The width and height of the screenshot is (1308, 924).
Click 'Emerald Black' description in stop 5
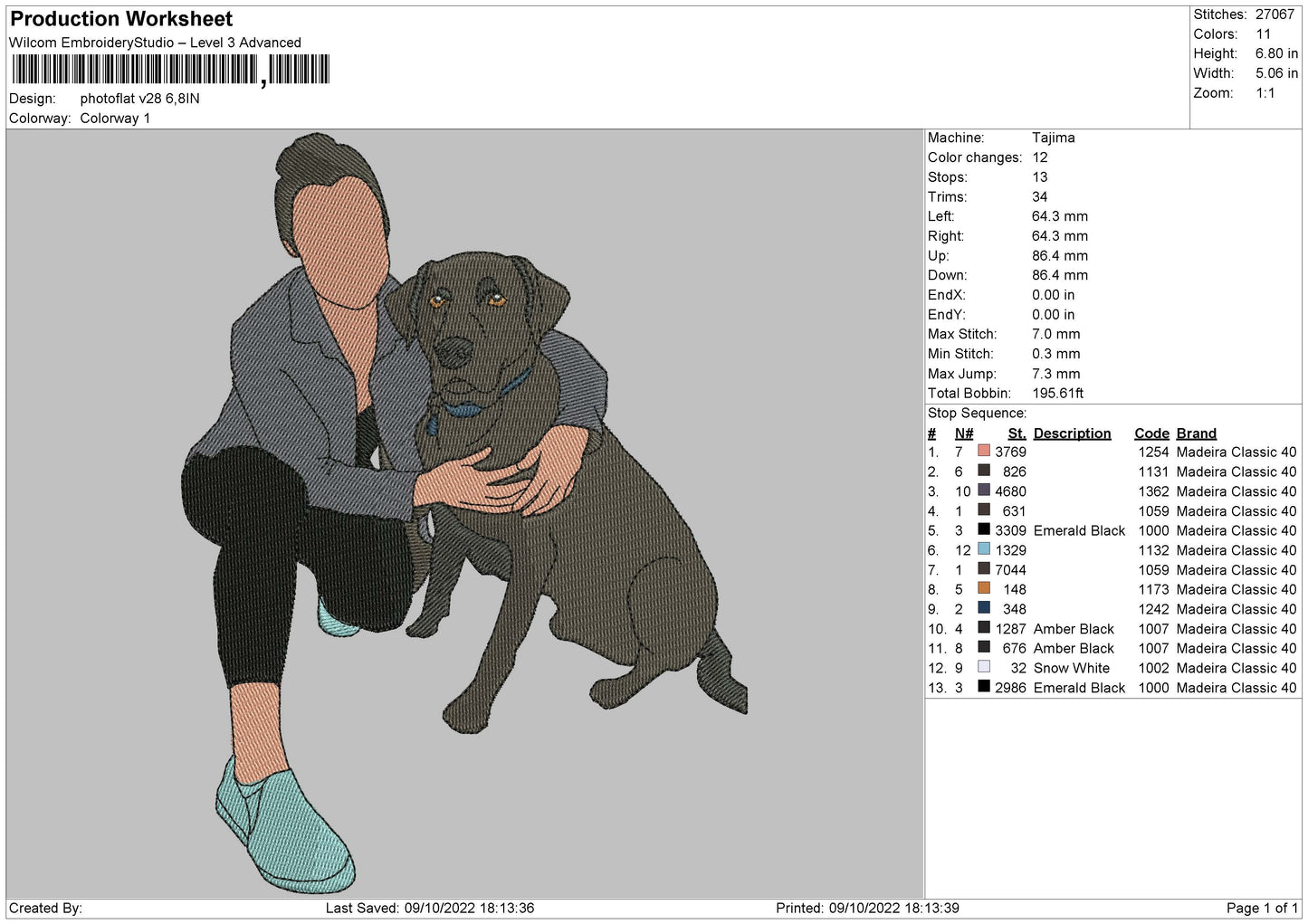click(x=1079, y=530)
